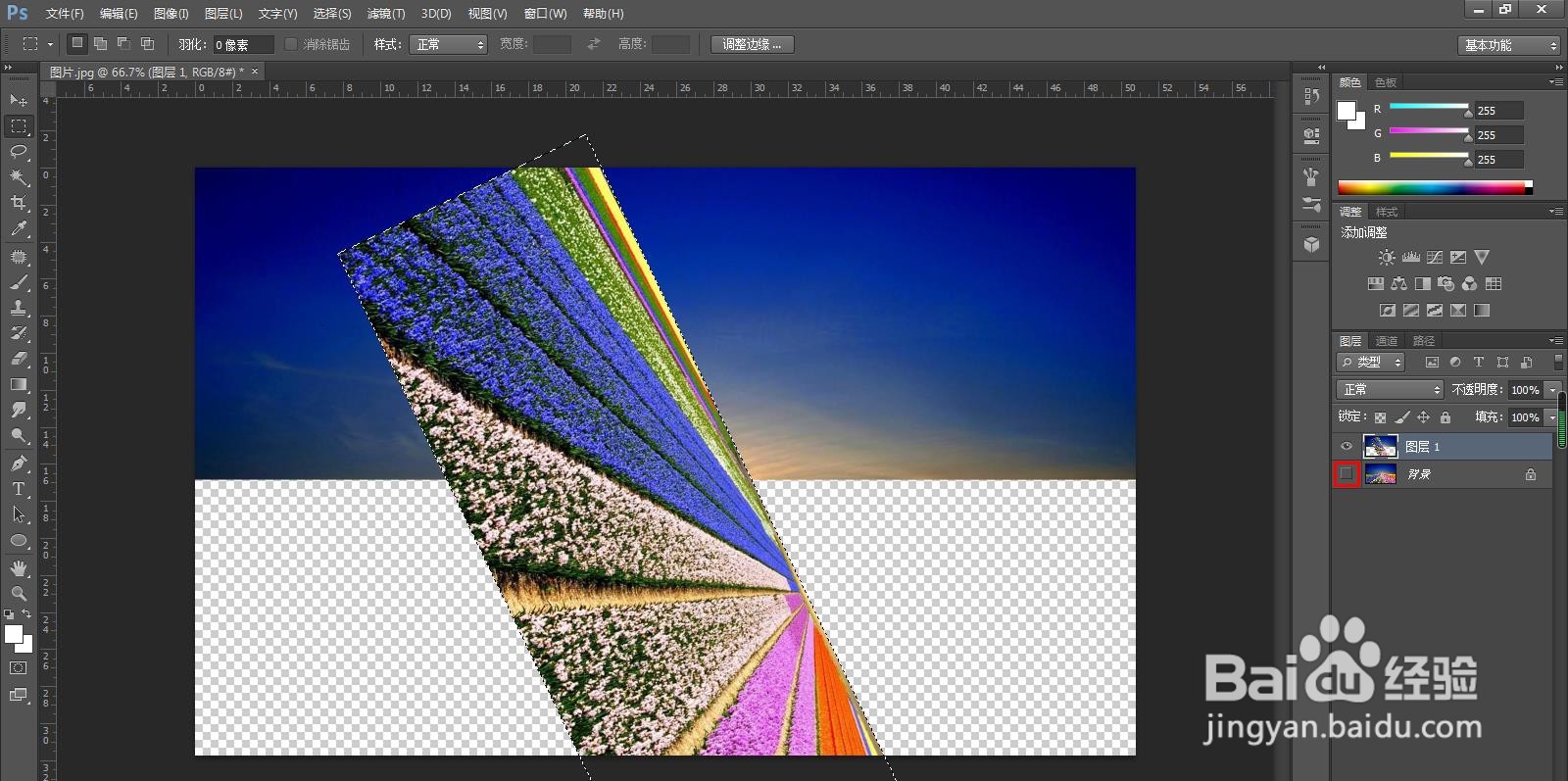The image size is (1568, 781).
Task: Select the Brush tool
Action: pos(19,282)
